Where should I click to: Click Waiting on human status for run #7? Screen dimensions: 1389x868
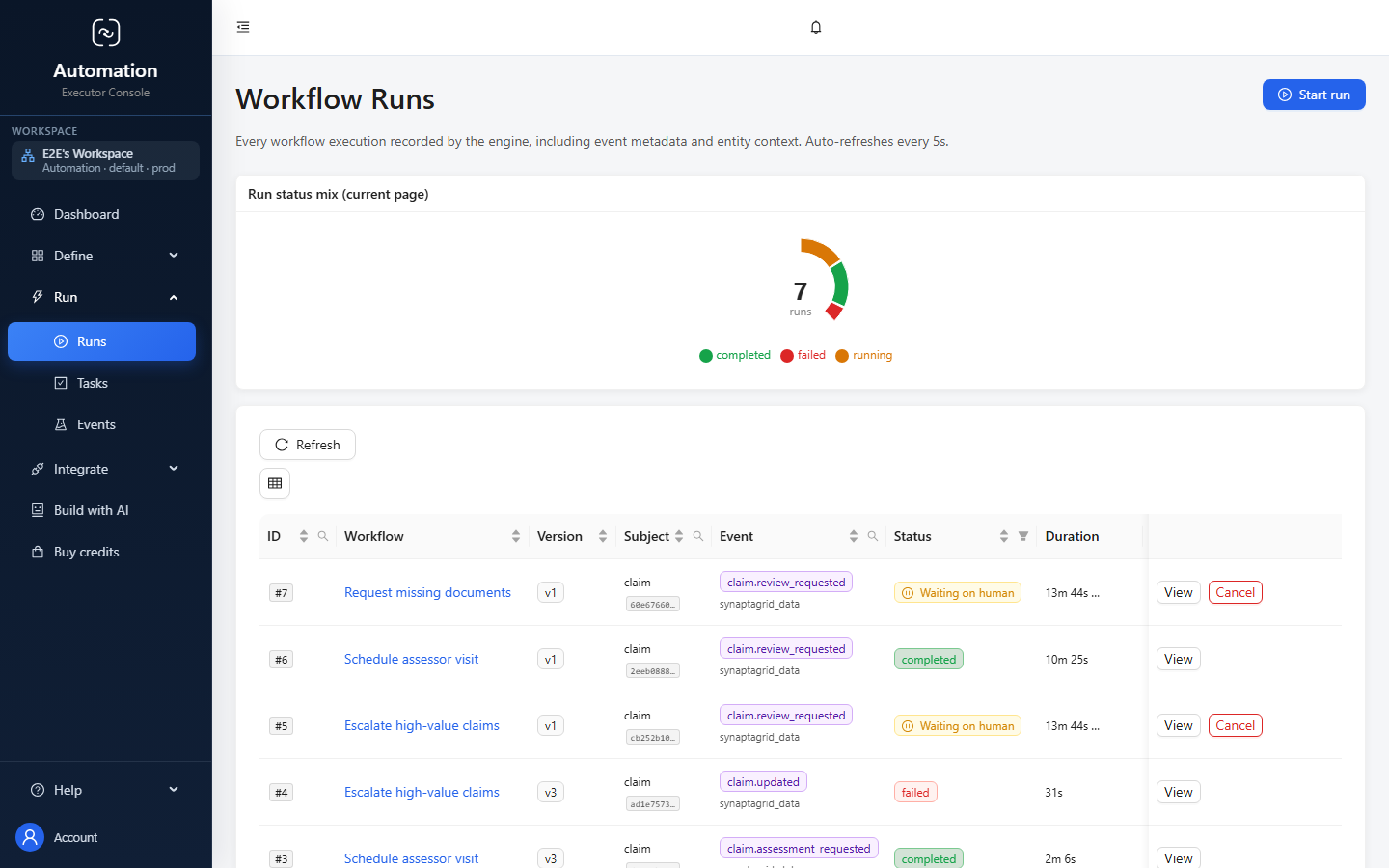pyautogui.click(x=958, y=593)
